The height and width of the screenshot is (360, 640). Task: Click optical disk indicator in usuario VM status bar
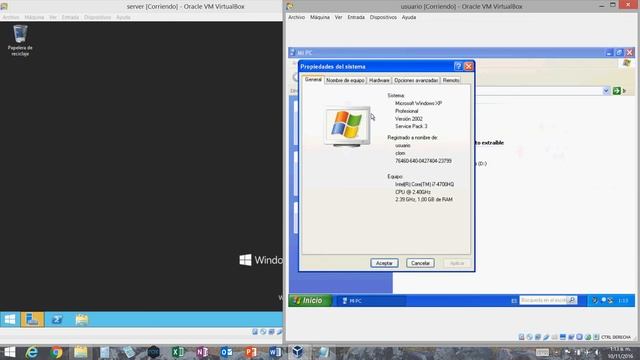(x=529, y=337)
